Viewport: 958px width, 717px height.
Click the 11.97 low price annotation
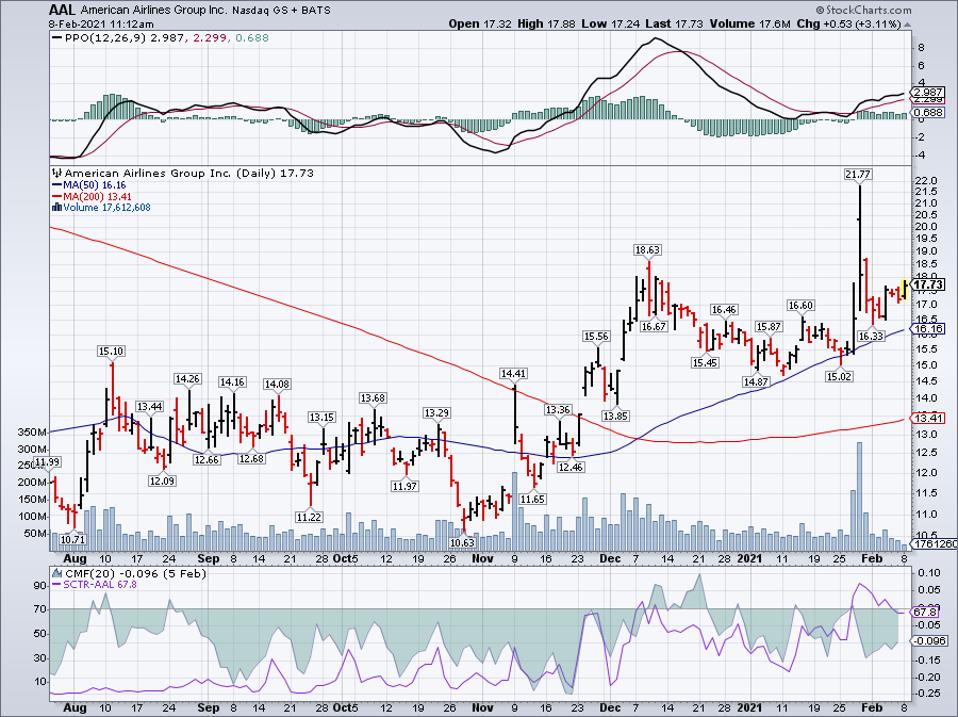tap(404, 486)
